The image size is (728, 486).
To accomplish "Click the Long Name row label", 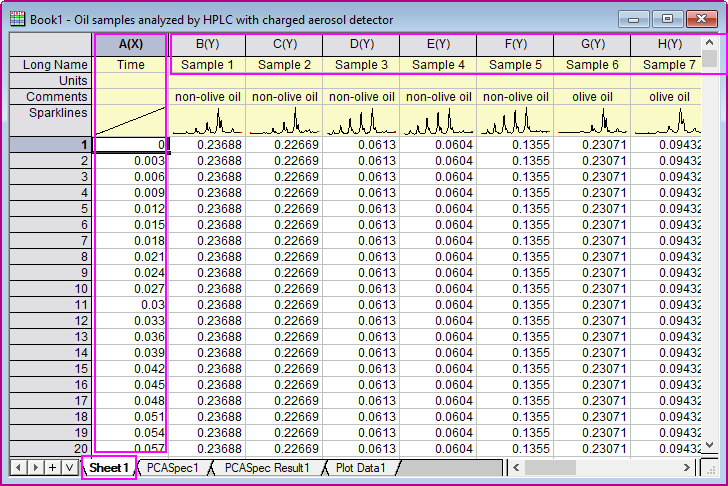I will [51, 65].
